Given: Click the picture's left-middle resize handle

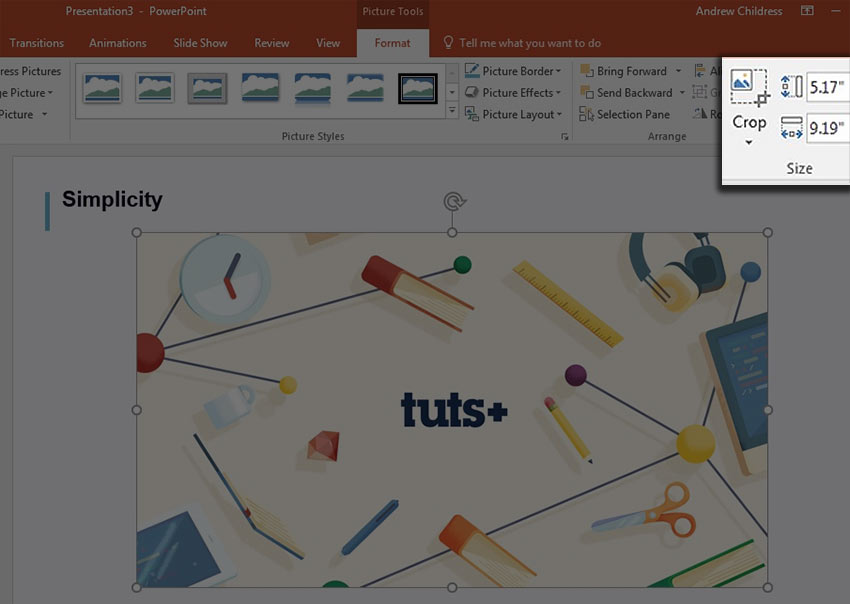Looking at the screenshot, I should tap(137, 410).
